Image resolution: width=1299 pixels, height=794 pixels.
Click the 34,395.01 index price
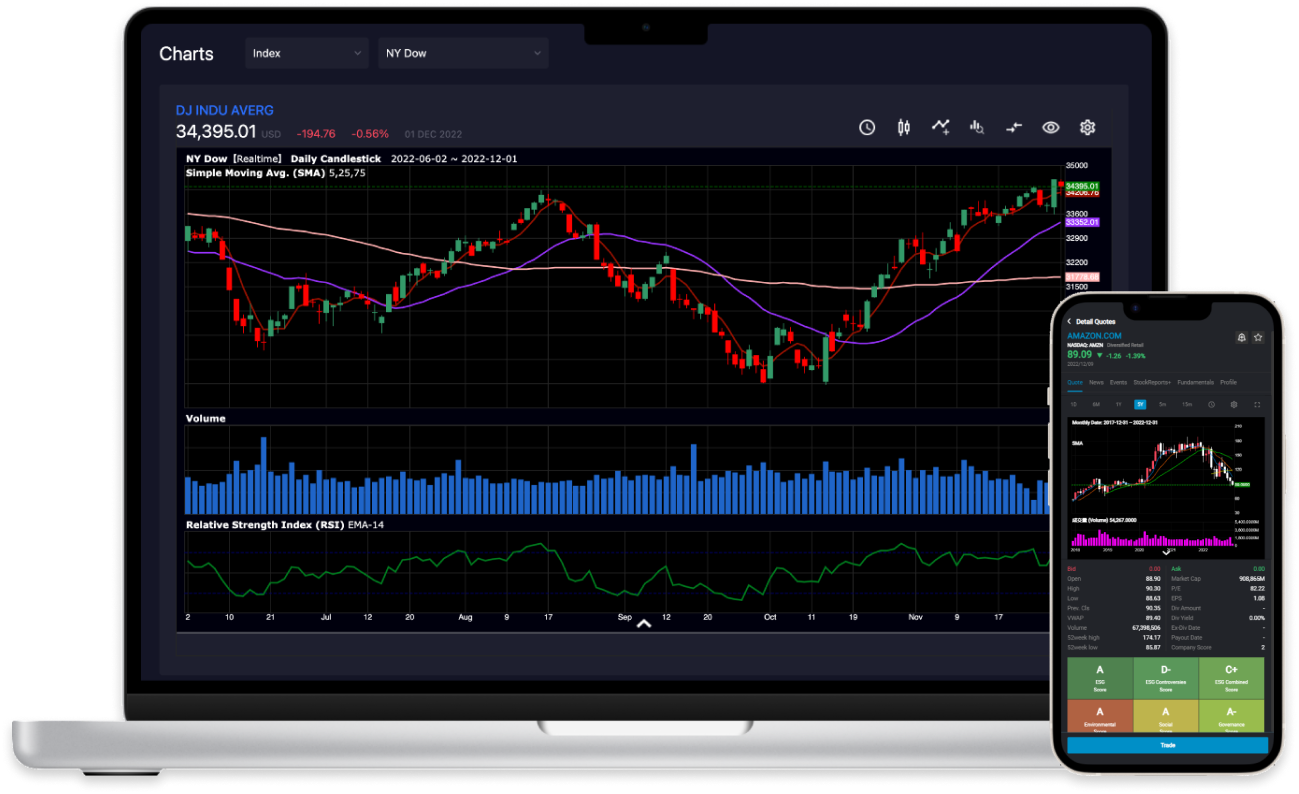216,131
